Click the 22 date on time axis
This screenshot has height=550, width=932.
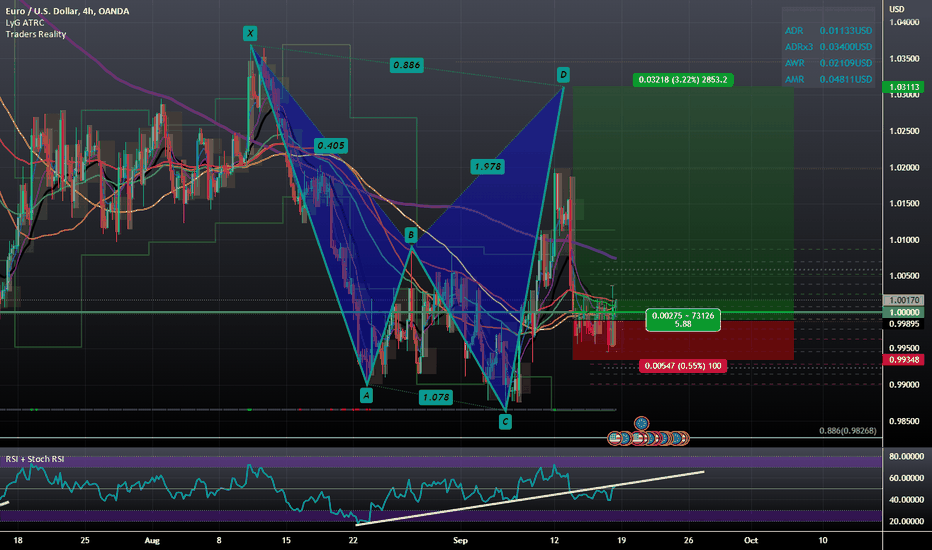353,540
